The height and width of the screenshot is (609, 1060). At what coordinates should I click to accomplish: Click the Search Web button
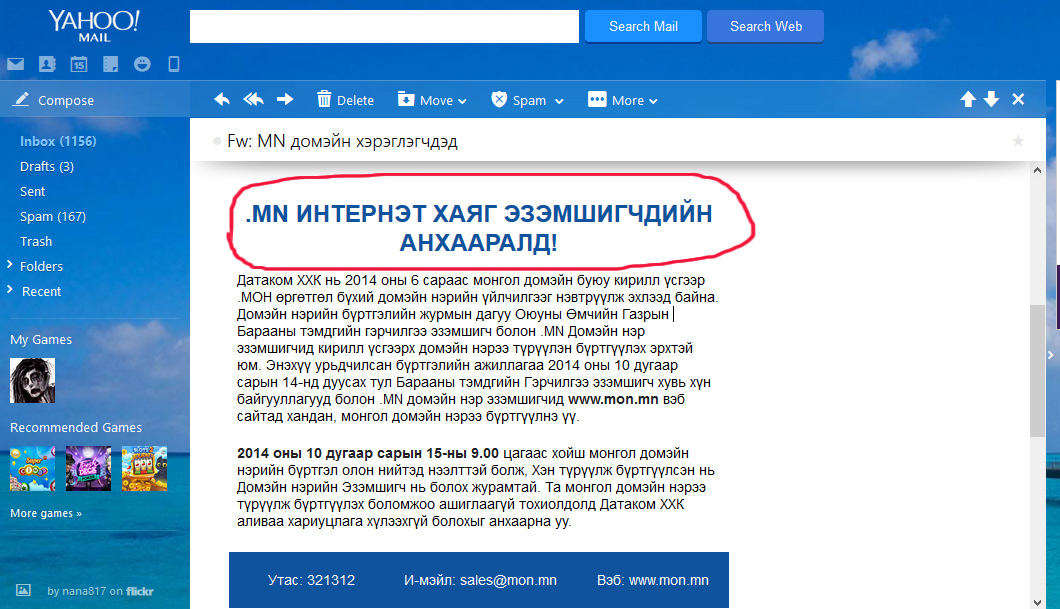click(x=765, y=26)
